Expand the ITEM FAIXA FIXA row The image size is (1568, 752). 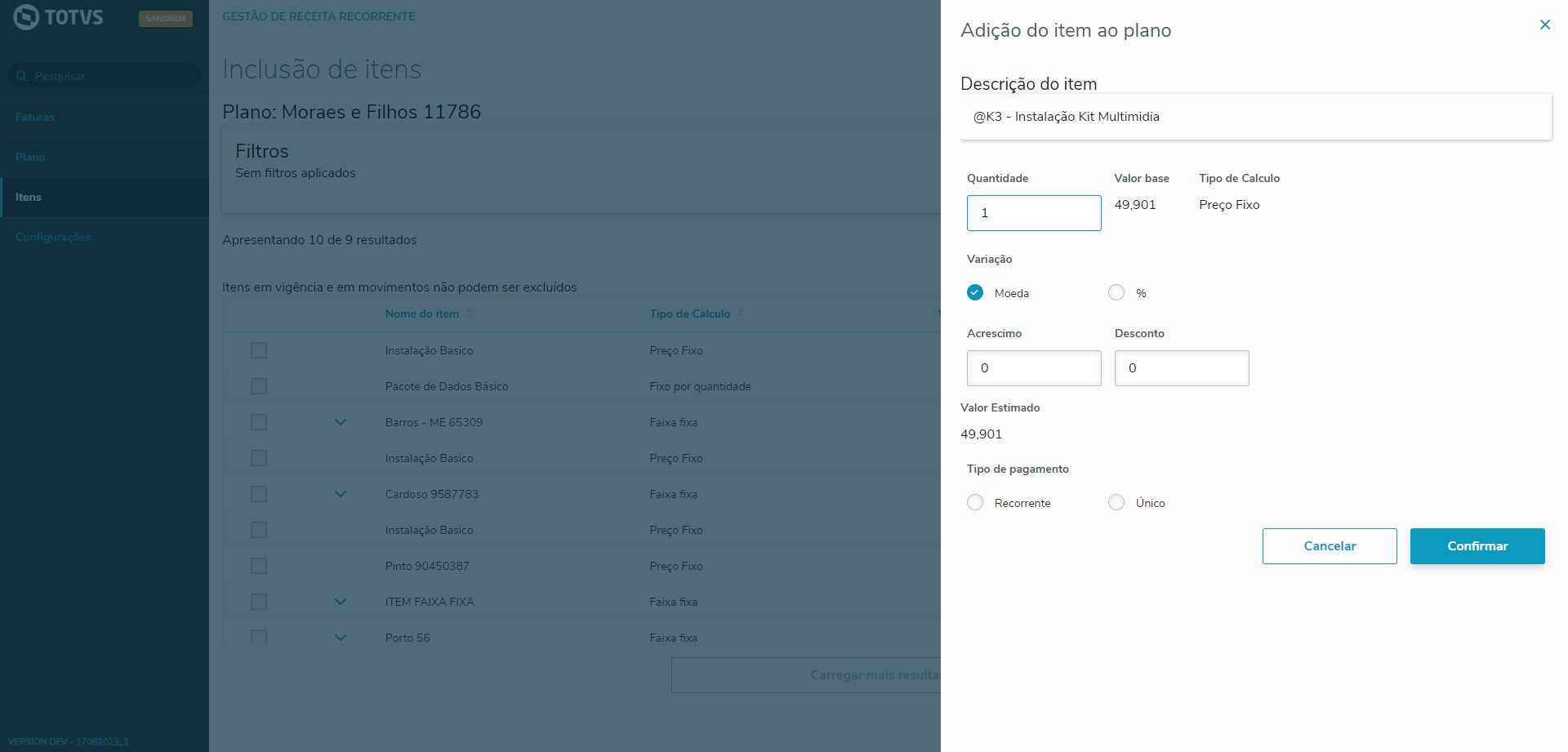point(341,602)
